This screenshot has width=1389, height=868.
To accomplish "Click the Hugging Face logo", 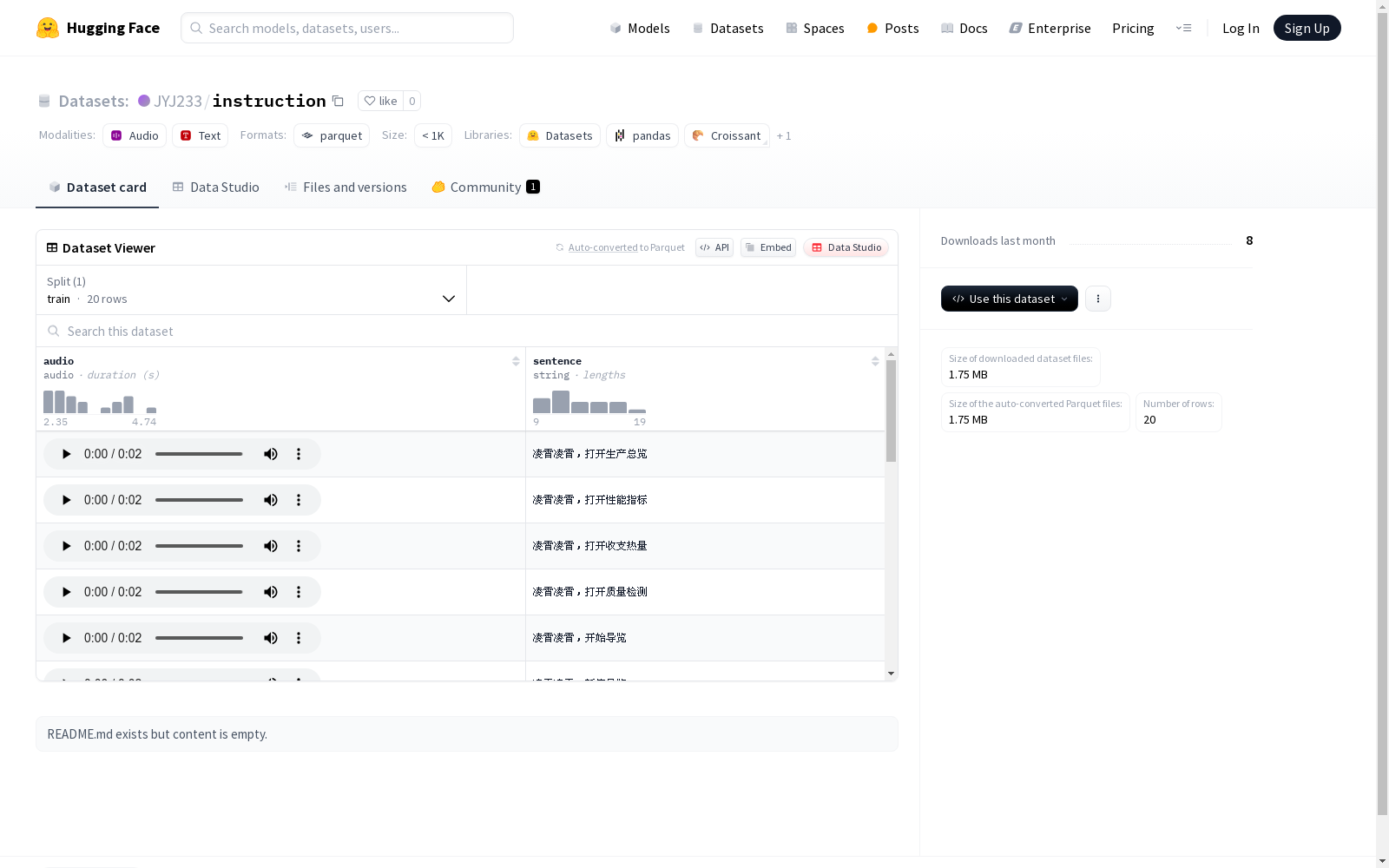I will [98, 28].
